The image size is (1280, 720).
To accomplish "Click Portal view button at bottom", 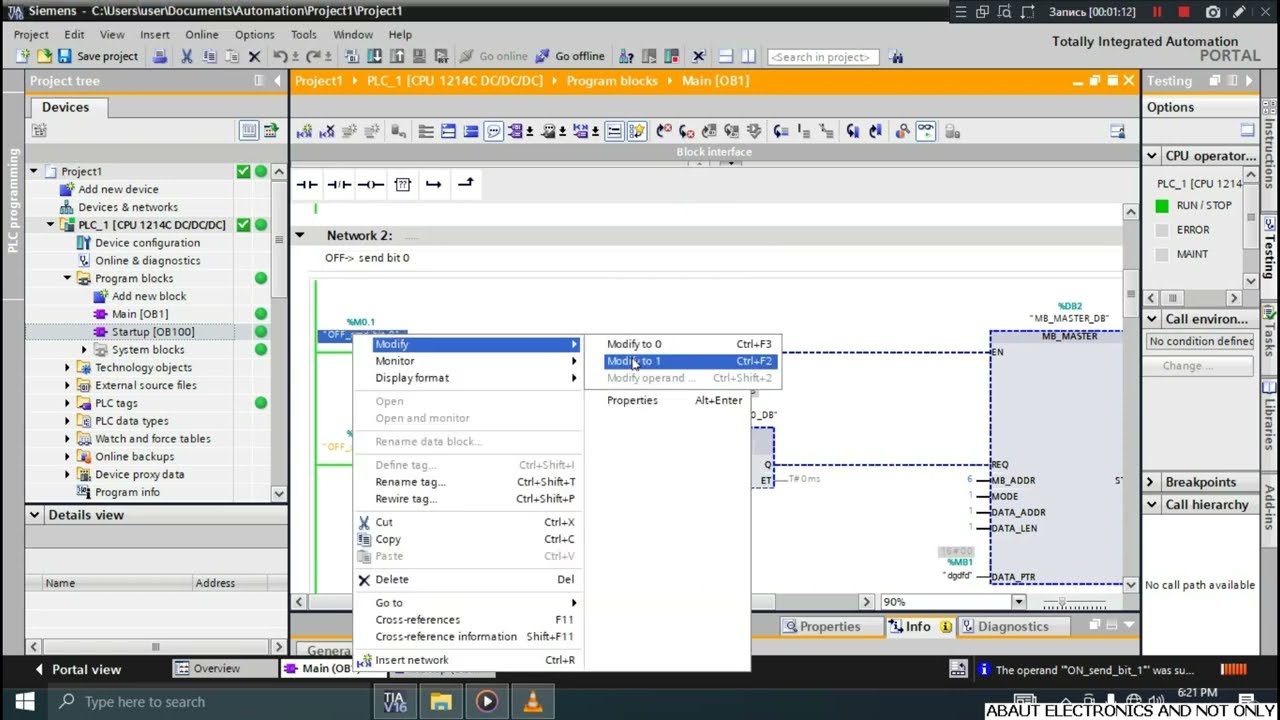I will 78,669.
